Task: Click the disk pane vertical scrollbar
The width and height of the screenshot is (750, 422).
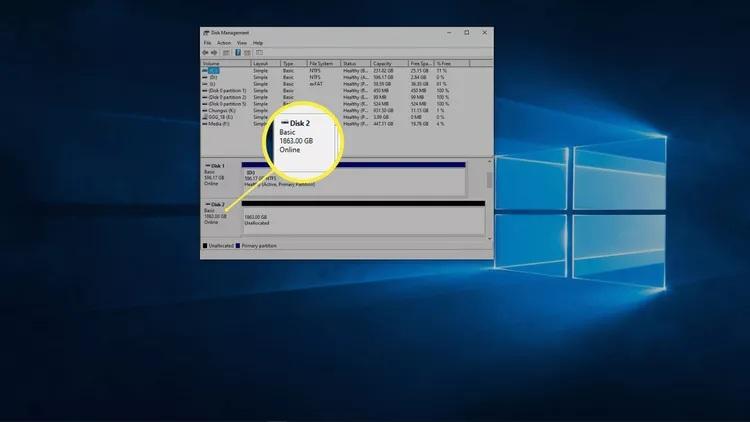Action: pyautogui.click(x=489, y=181)
